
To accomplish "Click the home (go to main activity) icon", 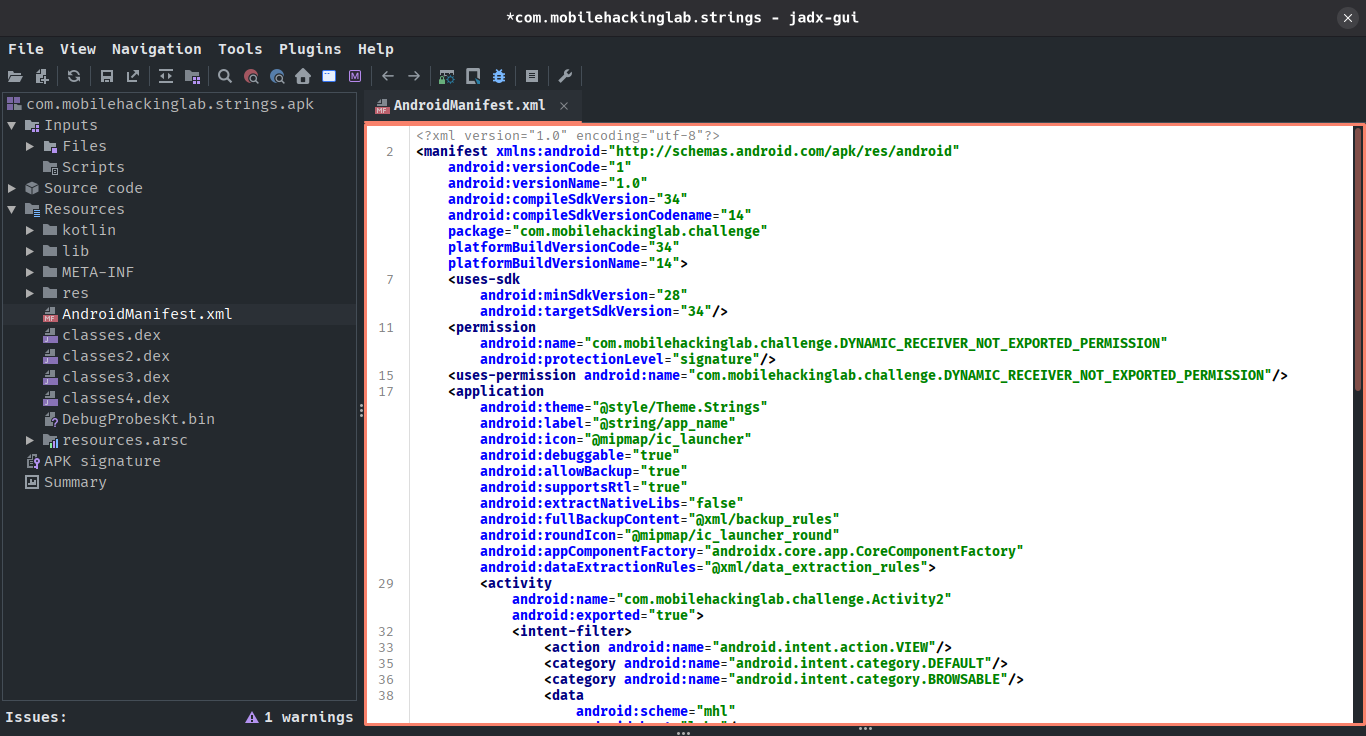I will tap(303, 76).
